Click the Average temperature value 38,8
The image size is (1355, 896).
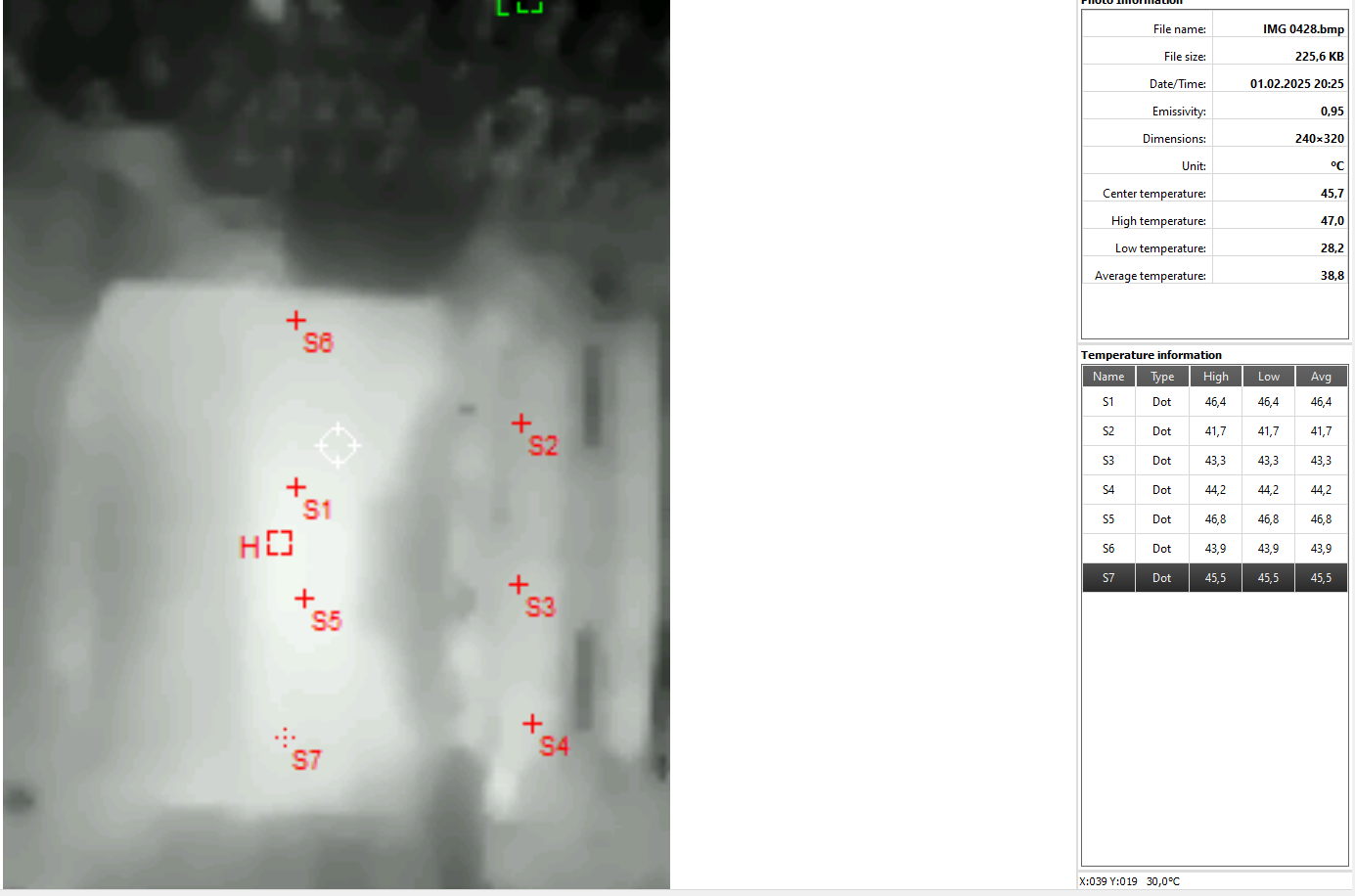coord(1332,276)
